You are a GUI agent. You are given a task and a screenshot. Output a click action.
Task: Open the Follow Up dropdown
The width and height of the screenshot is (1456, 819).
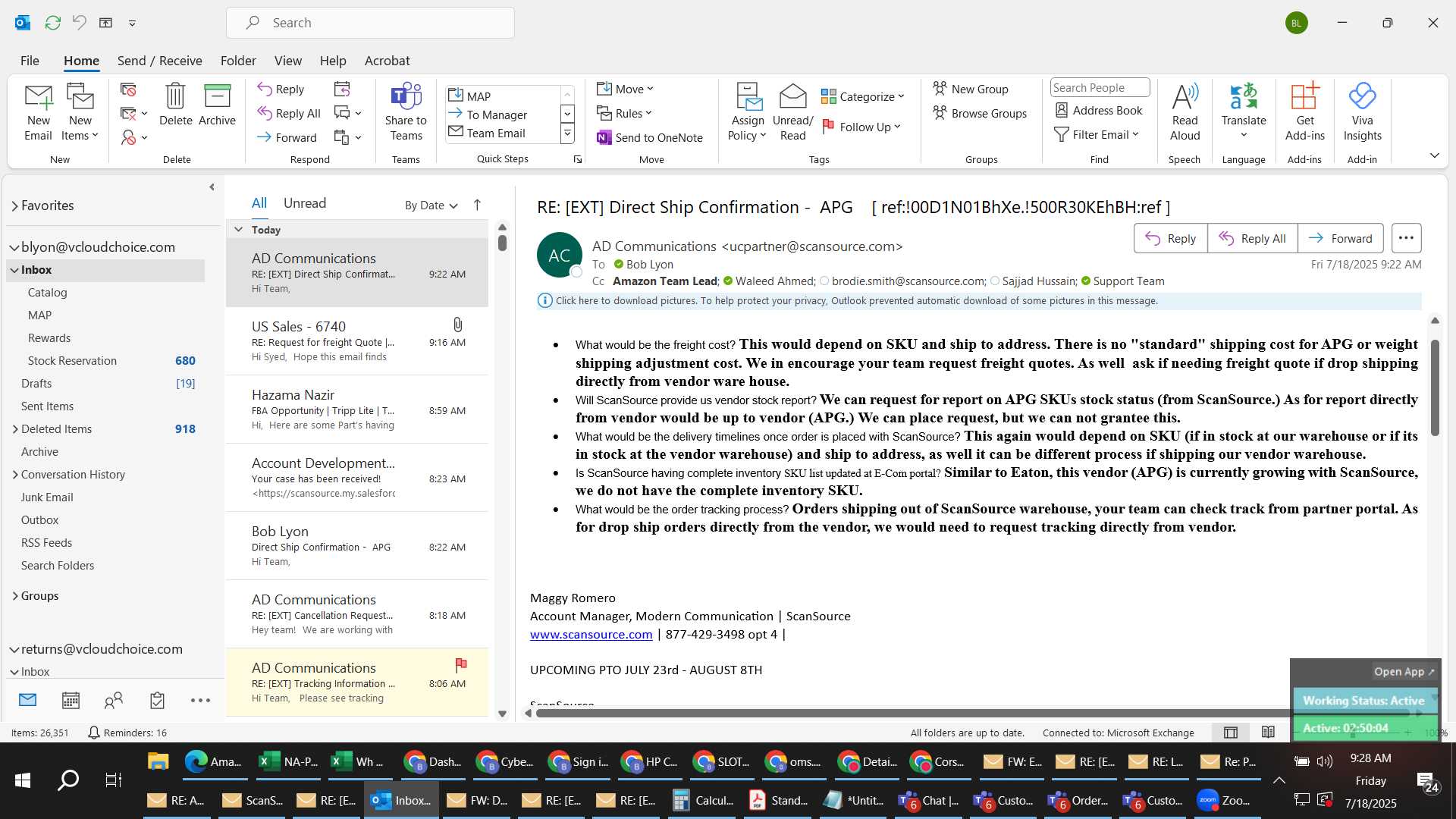[861, 127]
